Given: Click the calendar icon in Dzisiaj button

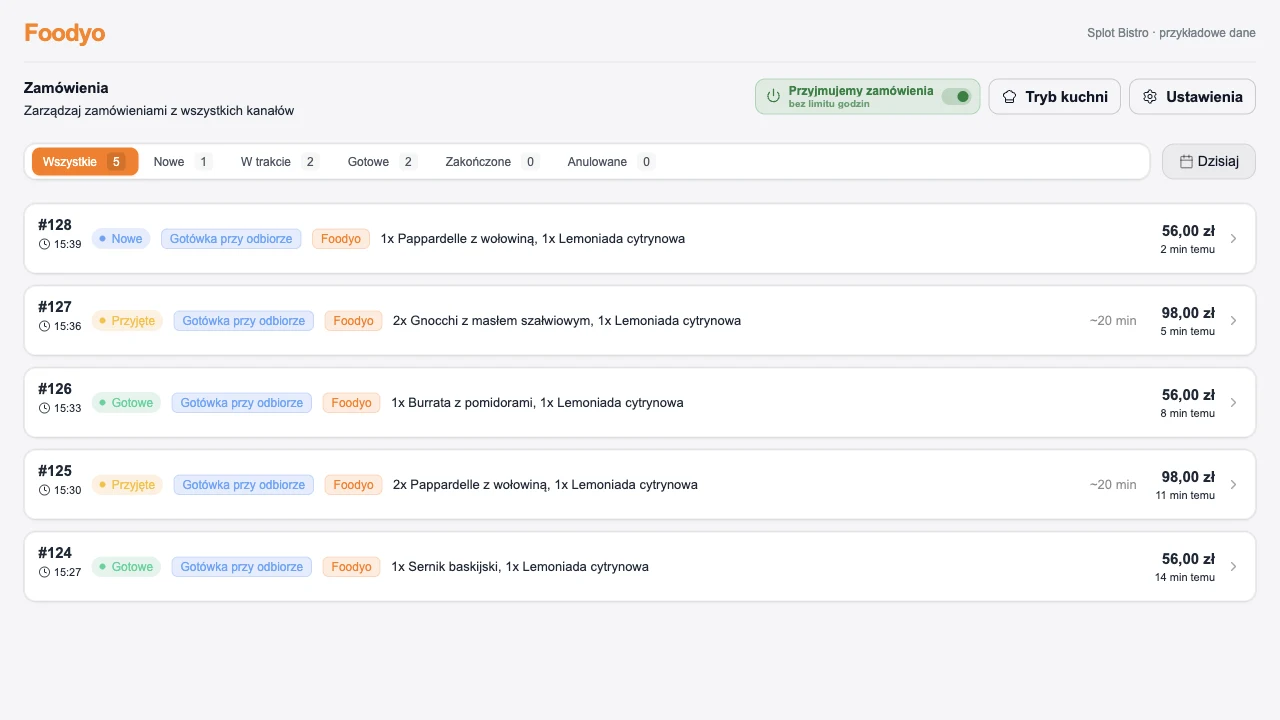Looking at the screenshot, I should (x=1186, y=161).
